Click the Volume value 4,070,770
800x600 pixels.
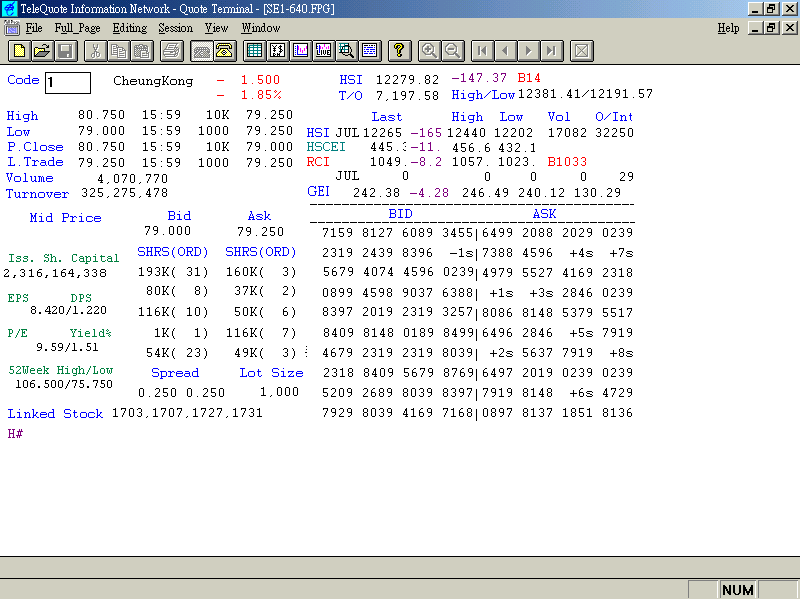(132, 179)
